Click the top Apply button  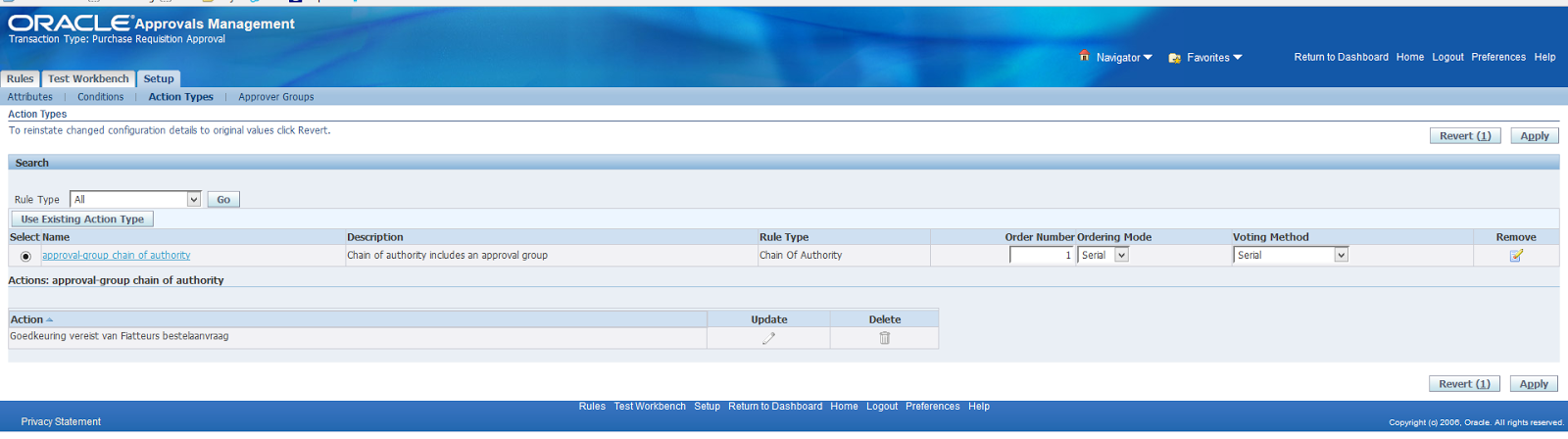click(1535, 136)
